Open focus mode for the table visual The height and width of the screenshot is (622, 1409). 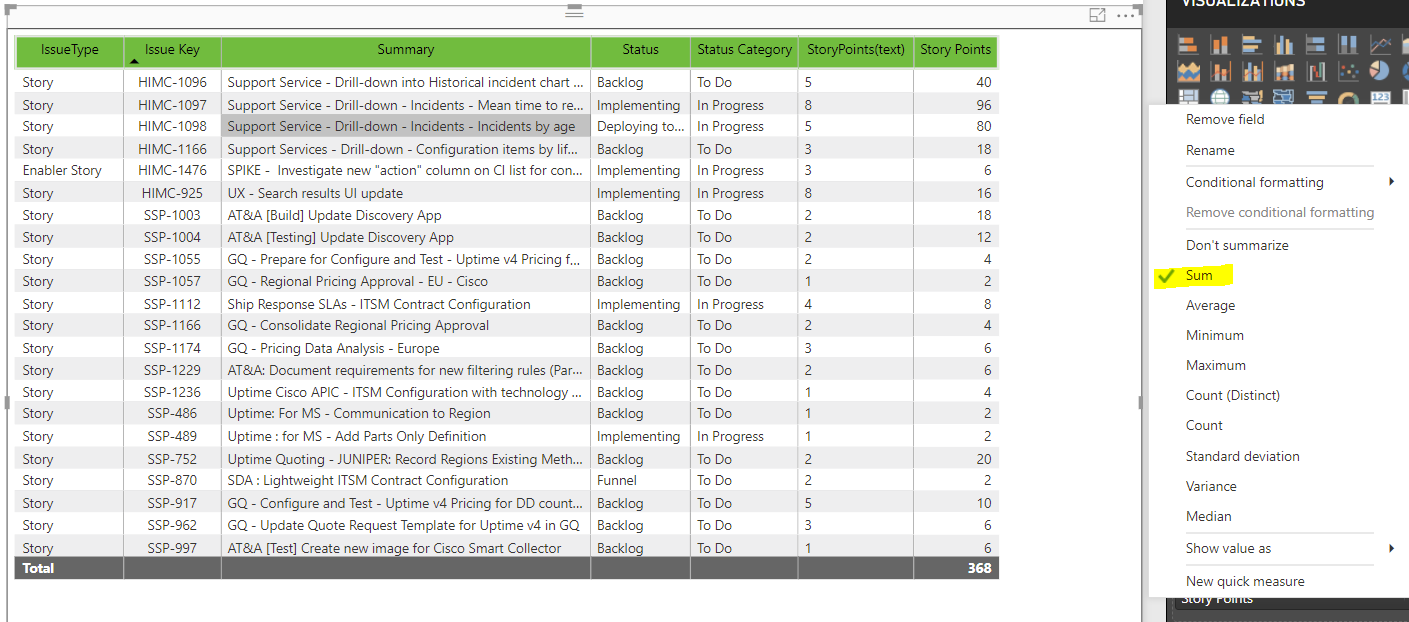[1097, 15]
